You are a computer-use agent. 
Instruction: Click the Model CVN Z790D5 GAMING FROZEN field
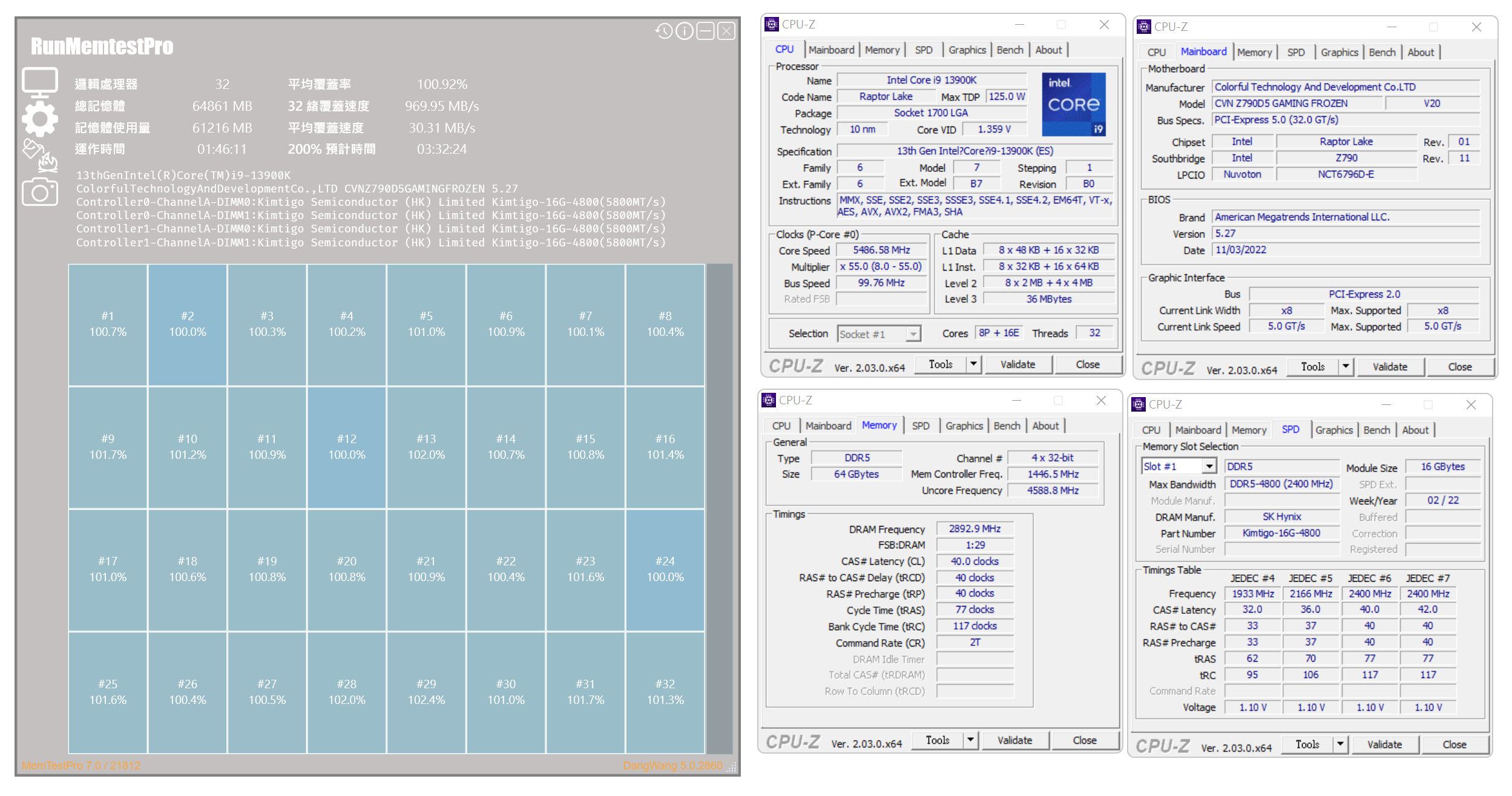(1298, 104)
